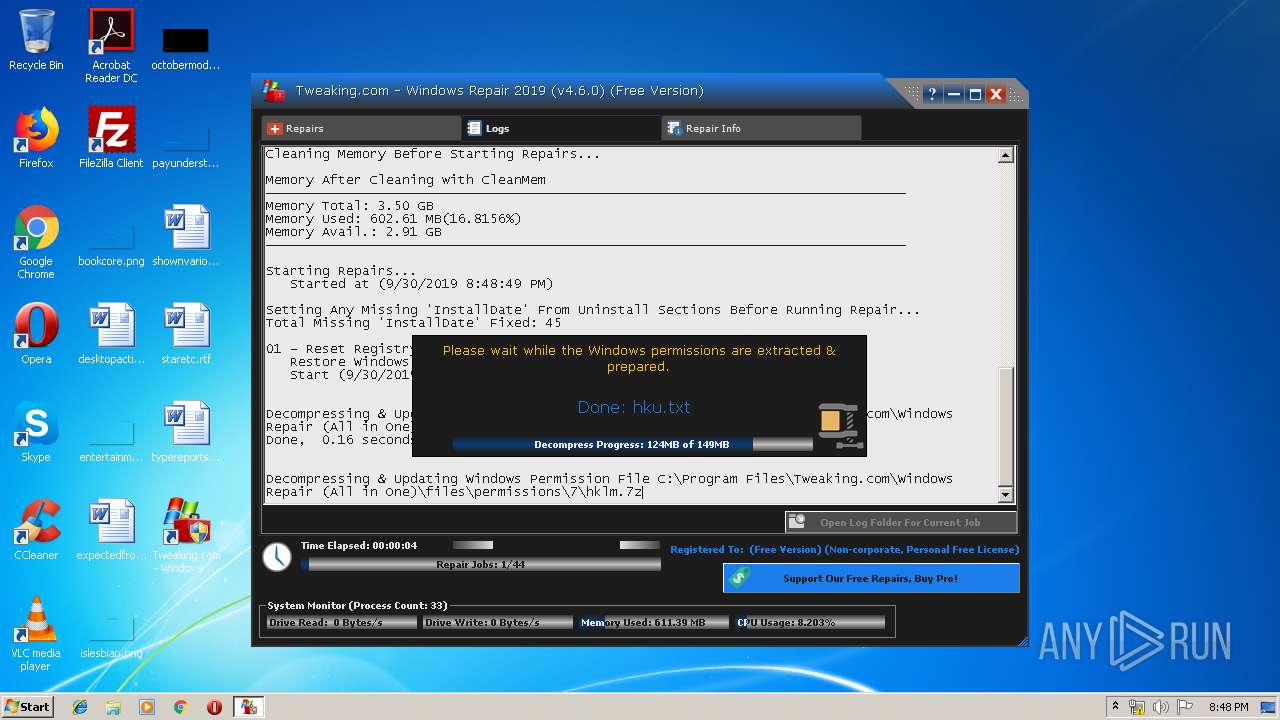
Task: Click the log scrollbar down arrow
Action: 1006,495
